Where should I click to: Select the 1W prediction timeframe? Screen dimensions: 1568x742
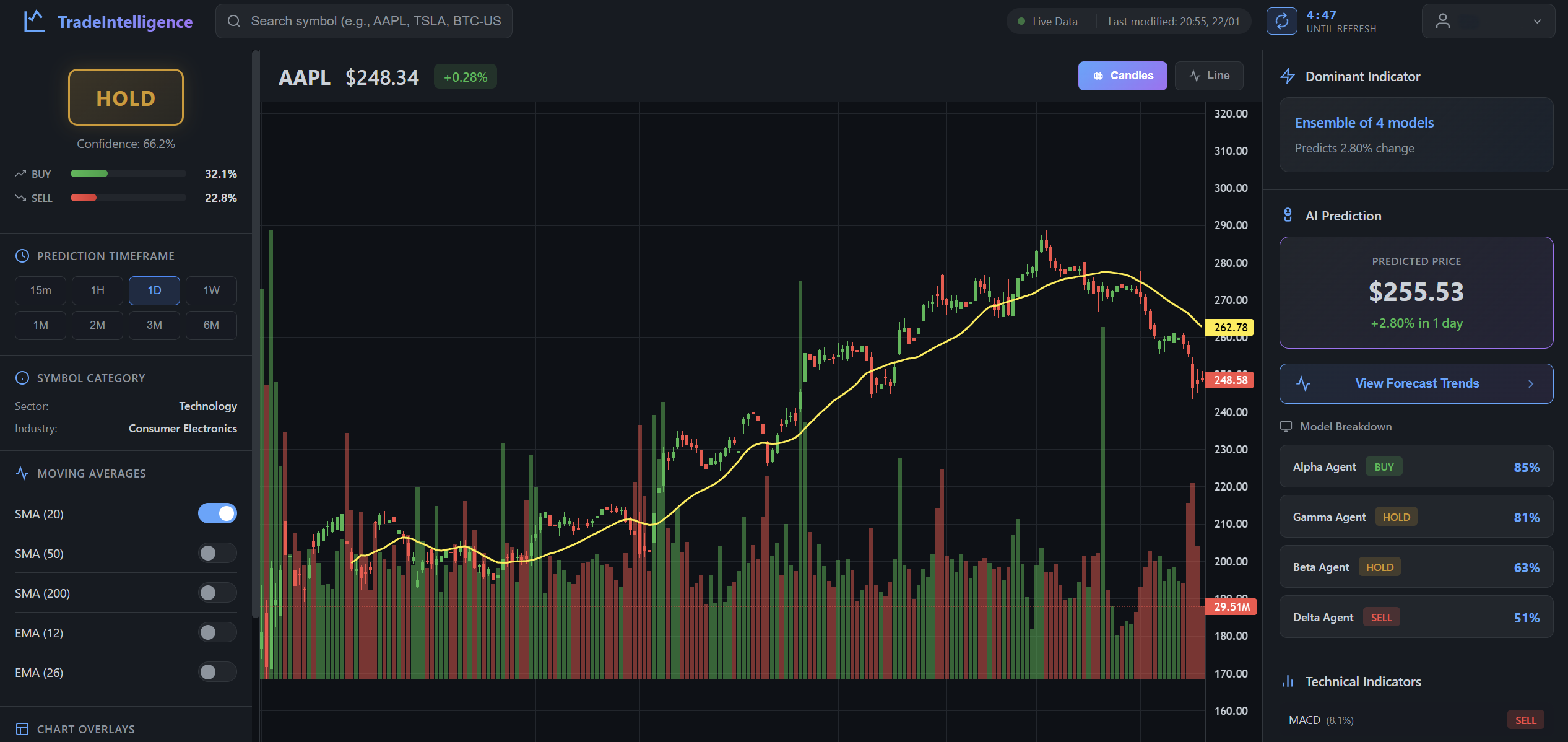tap(211, 290)
